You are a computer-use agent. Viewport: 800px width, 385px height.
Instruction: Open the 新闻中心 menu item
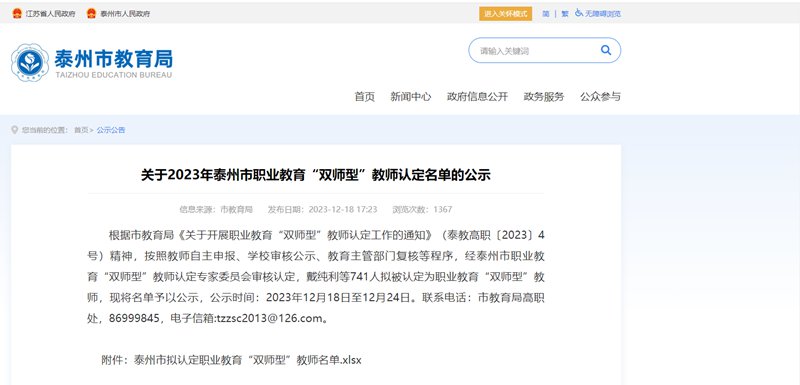411,96
